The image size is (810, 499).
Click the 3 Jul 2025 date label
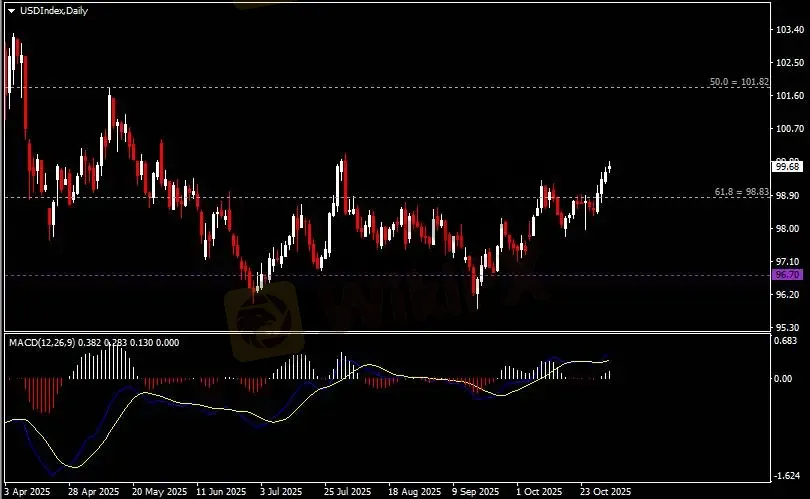pos(281,491)
